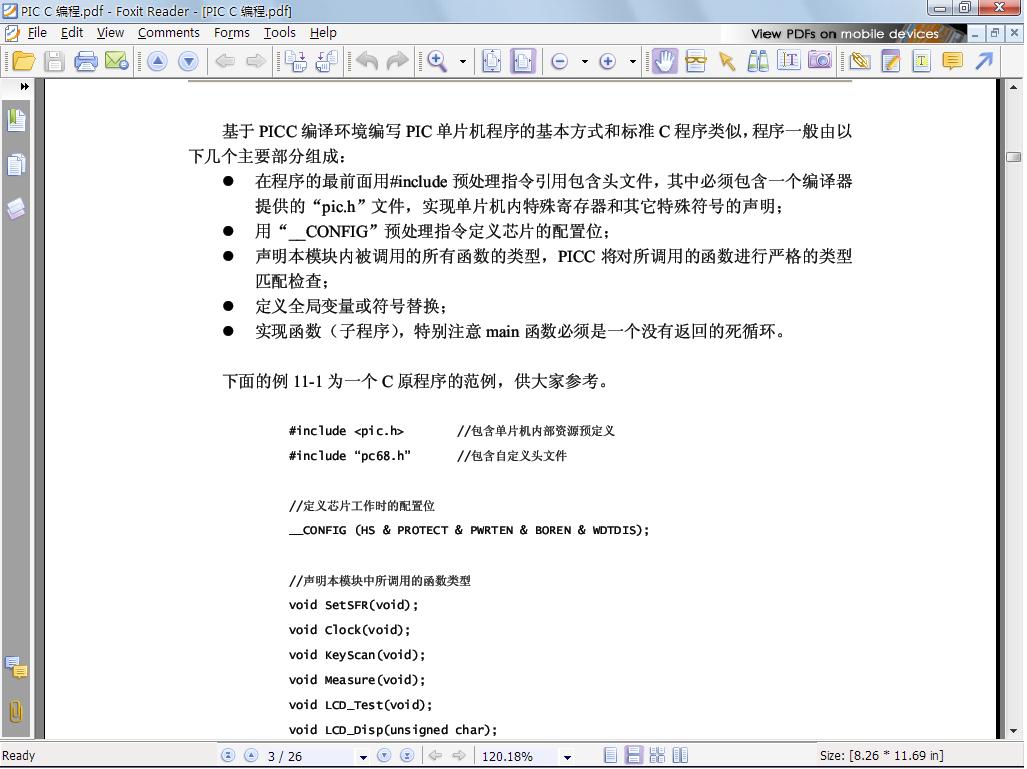Click the previous view left arrow in toolbar

pyautogui.click(x=225, y=62)
